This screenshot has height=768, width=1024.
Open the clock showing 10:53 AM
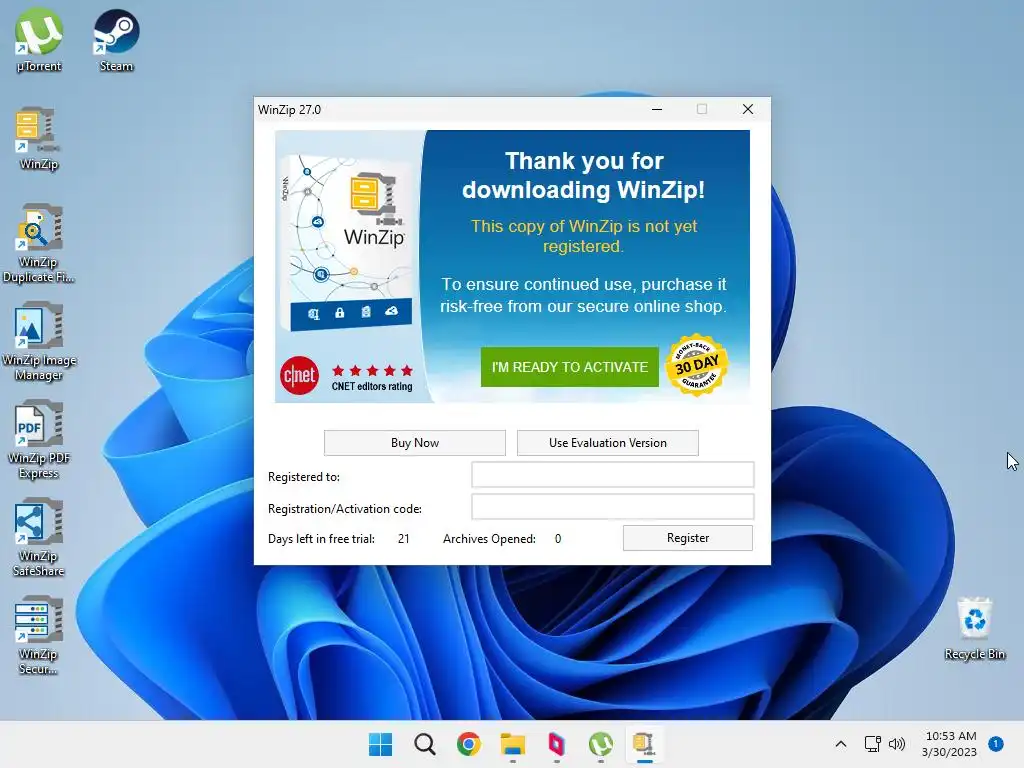coord(950,744)
